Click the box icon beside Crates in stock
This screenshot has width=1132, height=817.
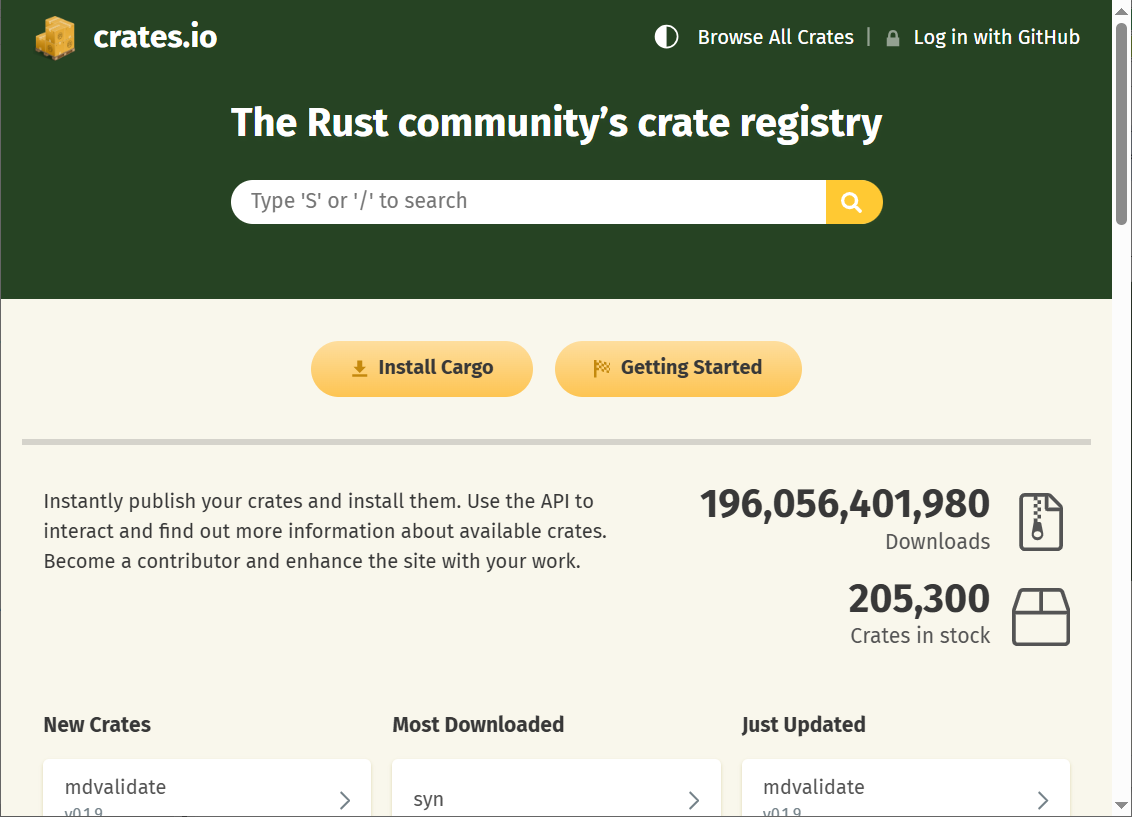[1040, 616]
